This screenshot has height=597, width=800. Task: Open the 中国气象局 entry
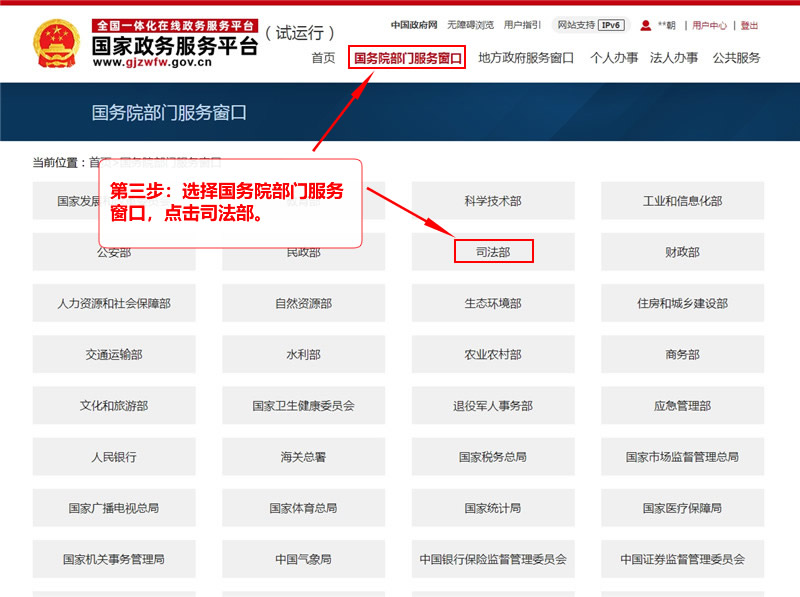pyautogui.click(x=303, y=559)
